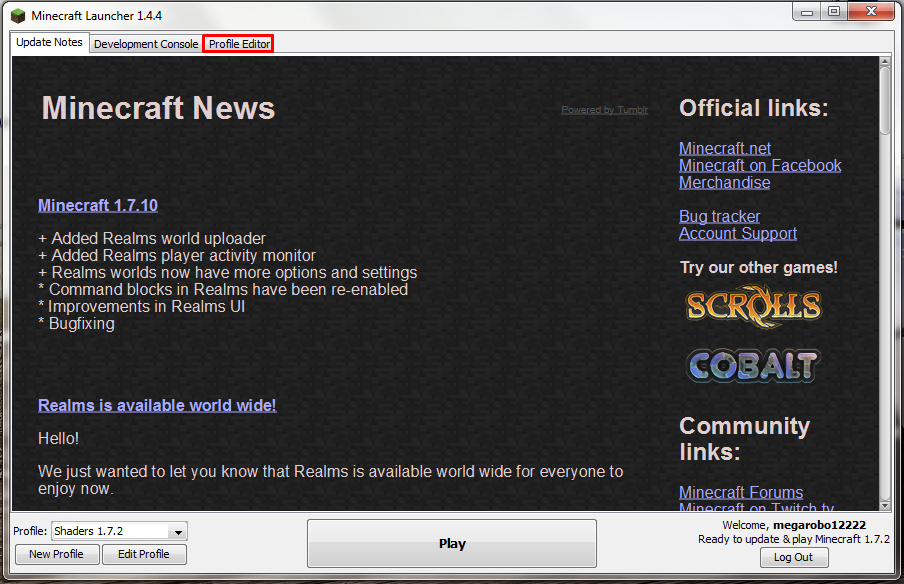Click the '* Improvements in Realms UI' line
Screen dimensions: 904x584
pos(141,307)
